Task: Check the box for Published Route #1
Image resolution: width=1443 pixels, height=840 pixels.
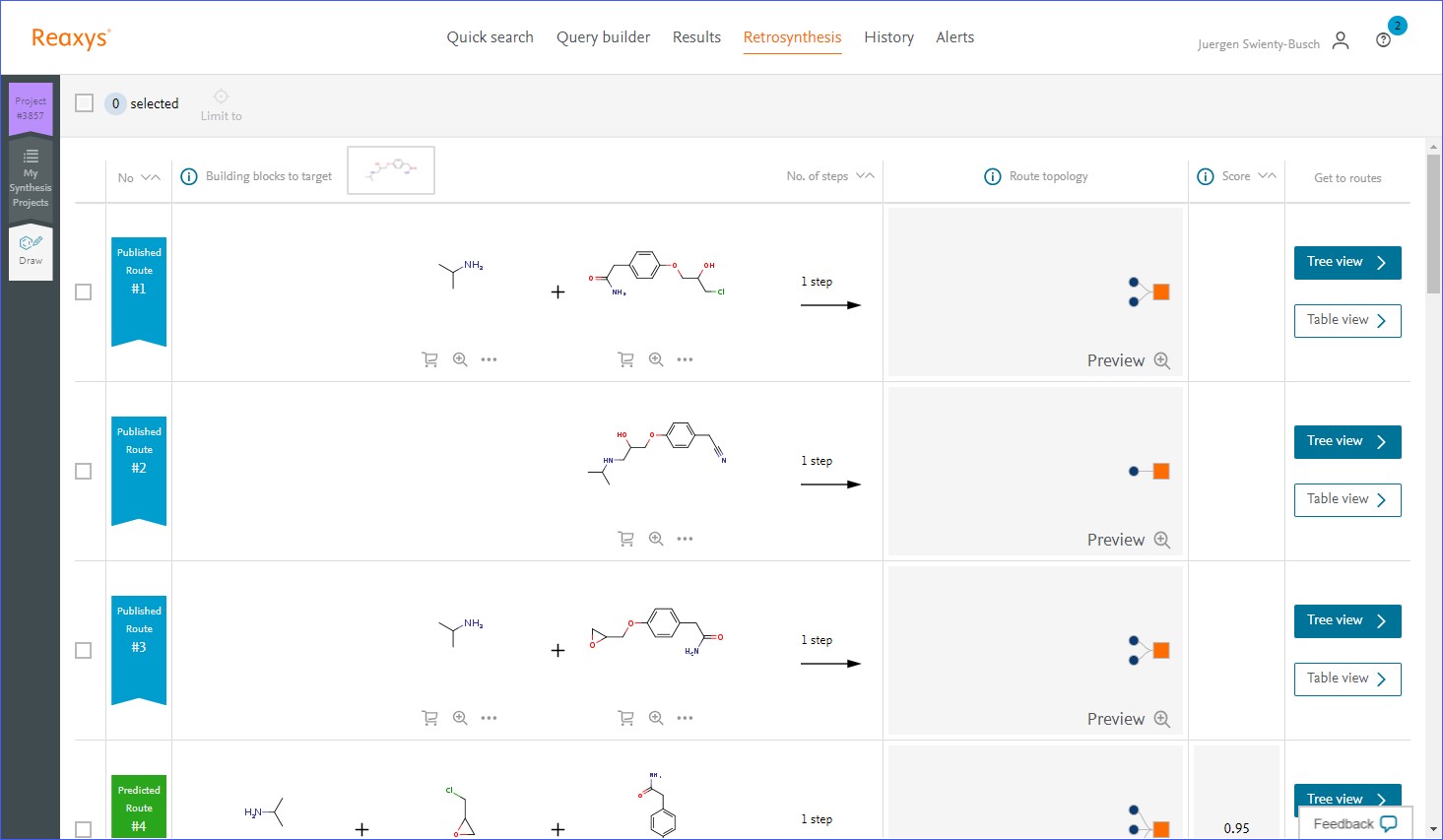Action: [x=84, y=292]
